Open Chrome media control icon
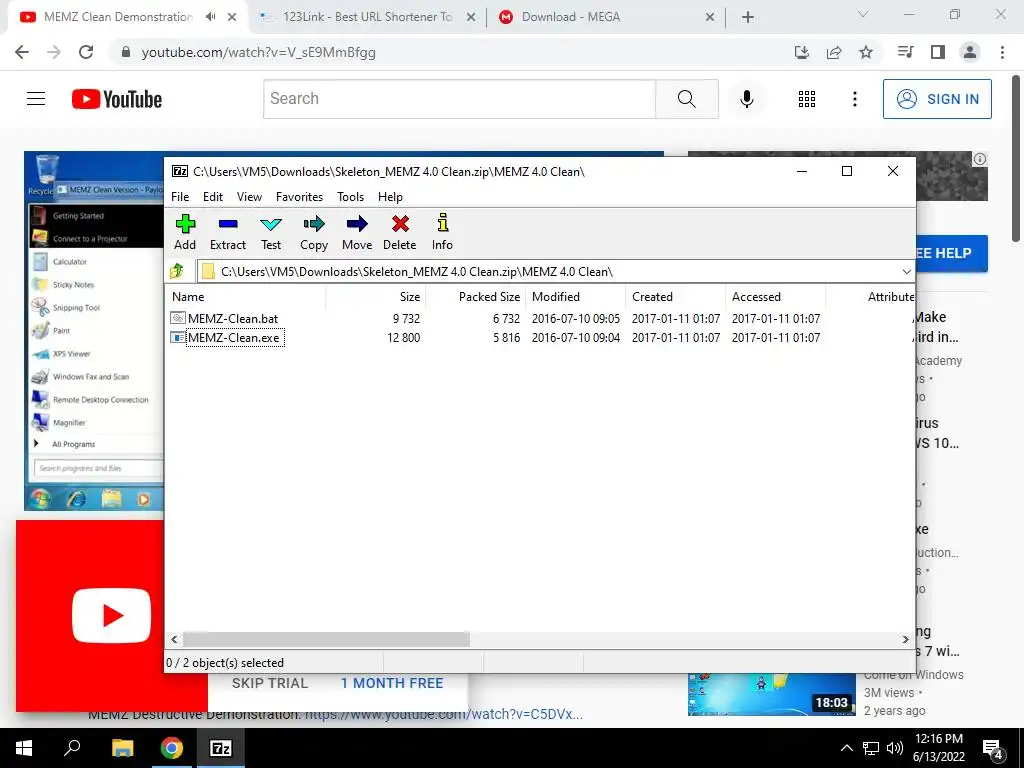The height and width of the screenshot is (768, 1024). (905, 52)
